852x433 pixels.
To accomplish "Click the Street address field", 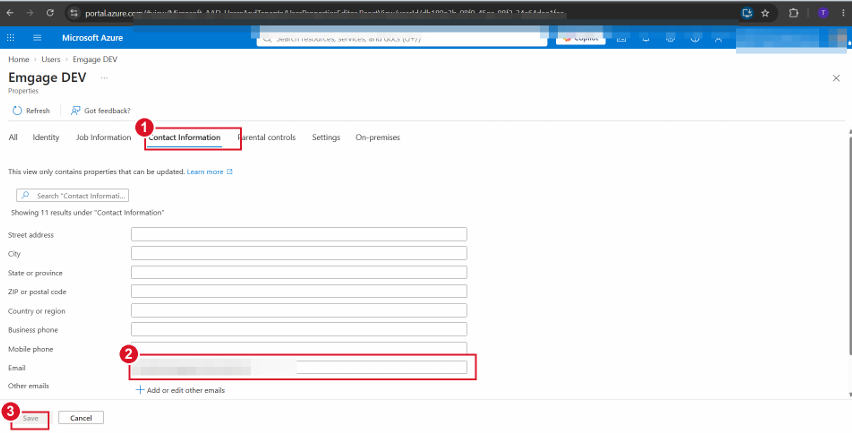I will click(299, 234).
